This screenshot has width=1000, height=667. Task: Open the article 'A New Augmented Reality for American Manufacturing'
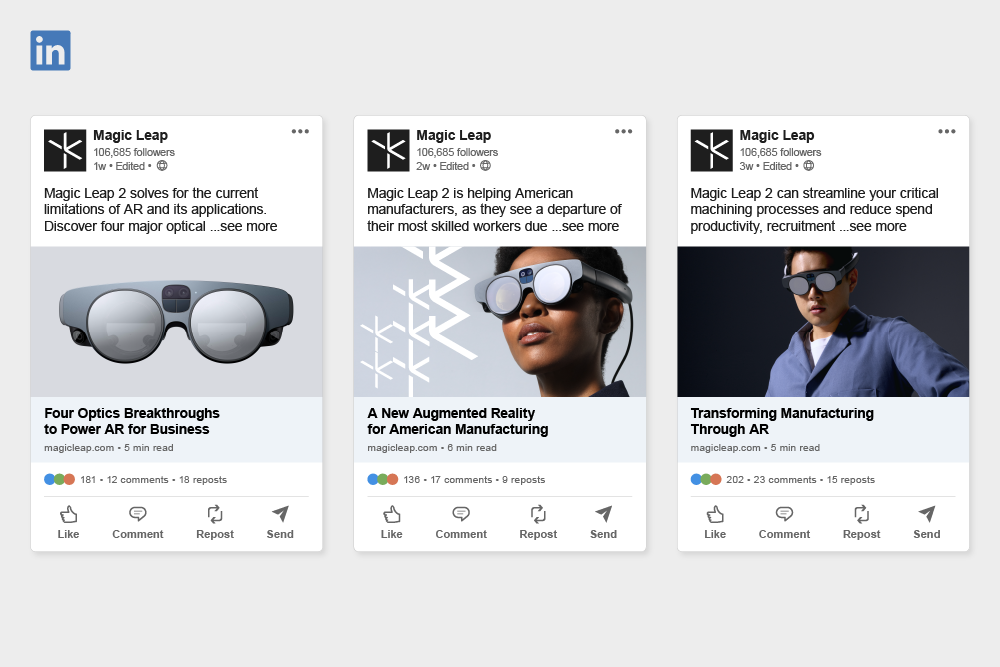(458, 421)
